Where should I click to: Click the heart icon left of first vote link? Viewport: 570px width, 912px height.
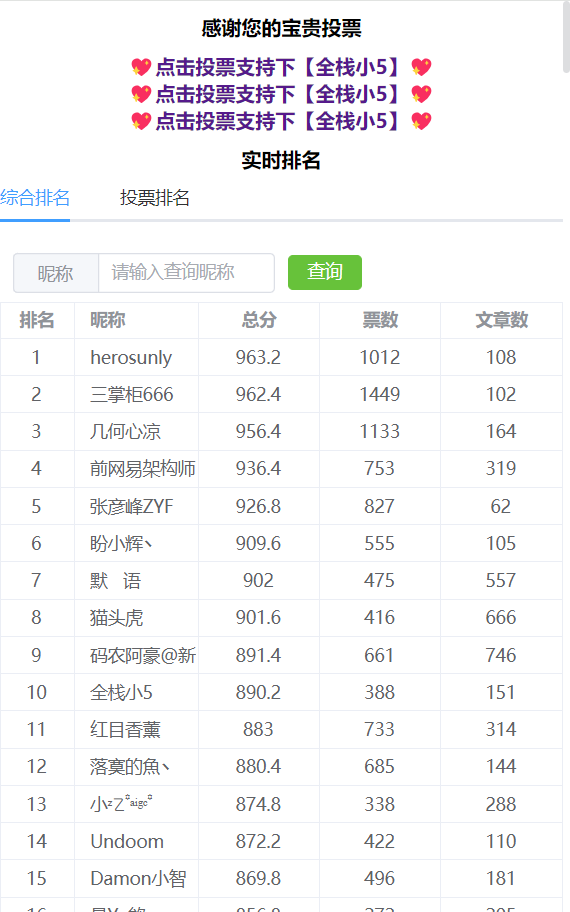coord(141,67)
